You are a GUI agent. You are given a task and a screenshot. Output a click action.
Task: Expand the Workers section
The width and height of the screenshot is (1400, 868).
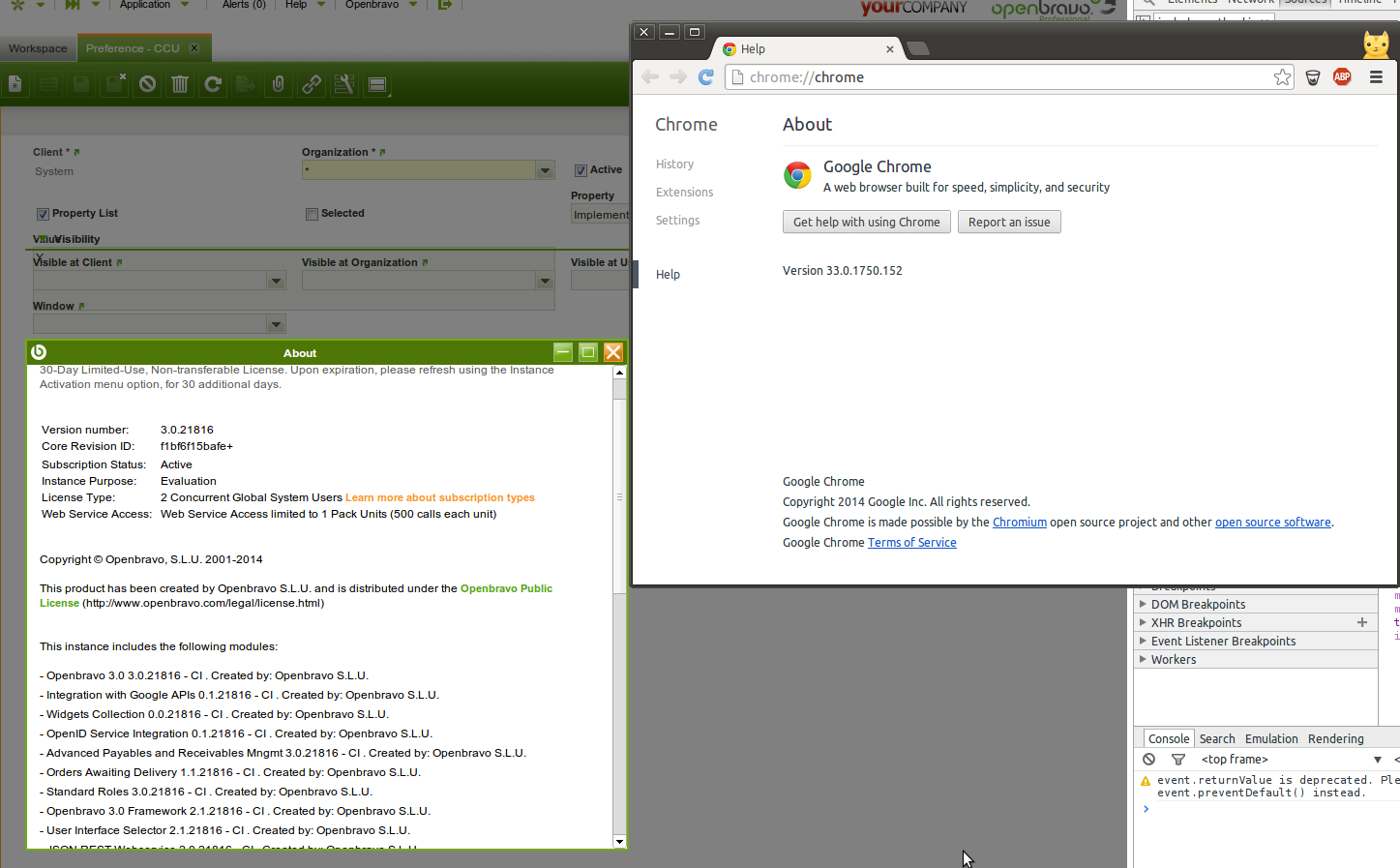click(x=1143, y=659)
